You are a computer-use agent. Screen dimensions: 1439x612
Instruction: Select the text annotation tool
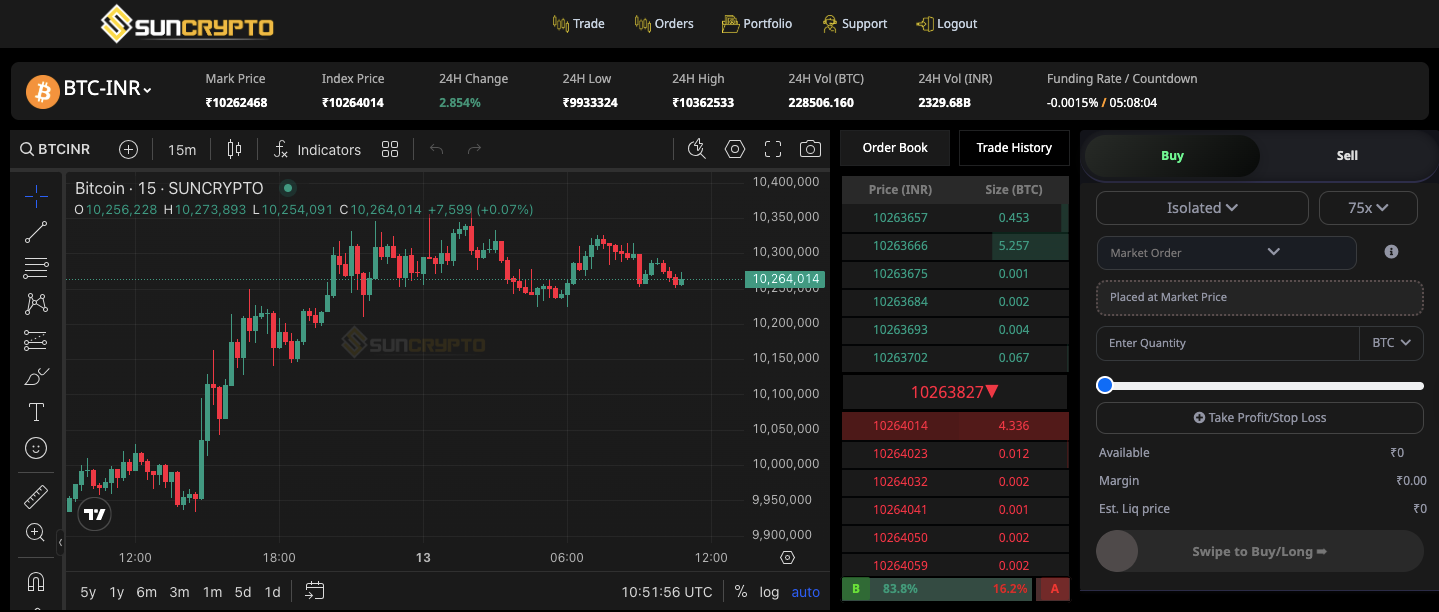coord(36,412)
